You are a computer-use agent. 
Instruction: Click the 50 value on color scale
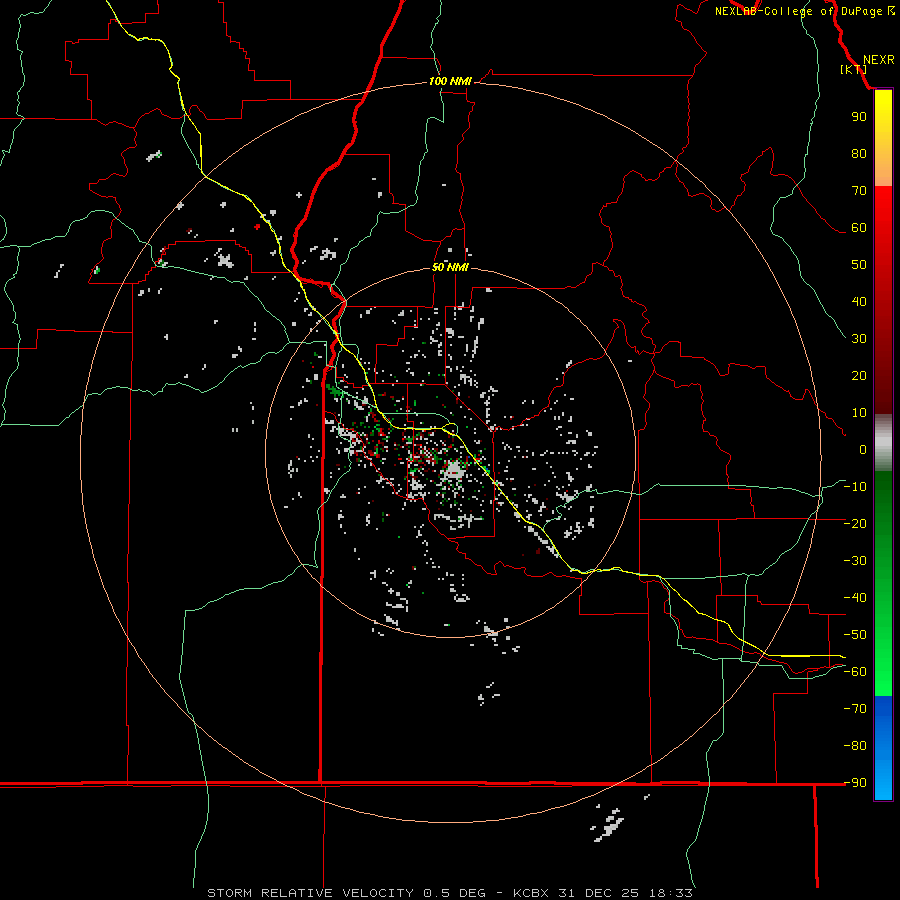(859, 265)
